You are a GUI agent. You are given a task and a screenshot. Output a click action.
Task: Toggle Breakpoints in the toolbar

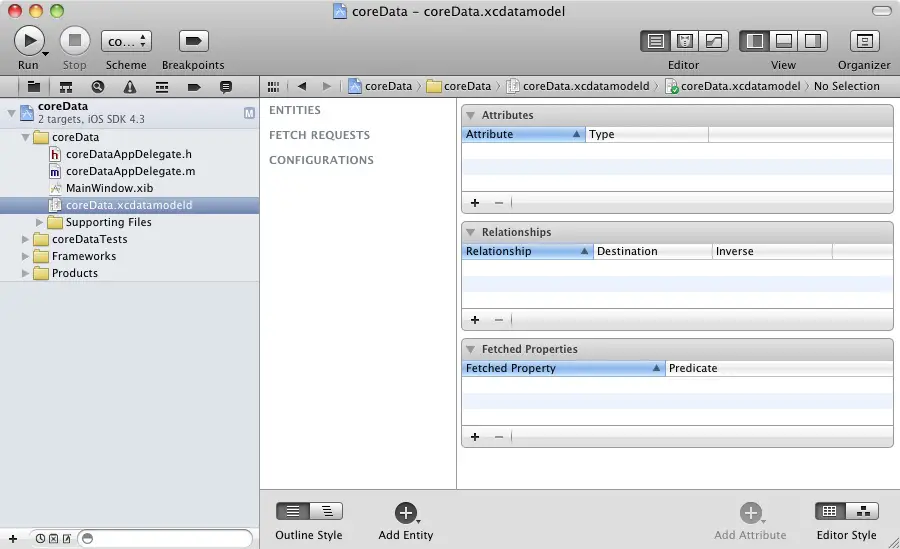[193, 41]
